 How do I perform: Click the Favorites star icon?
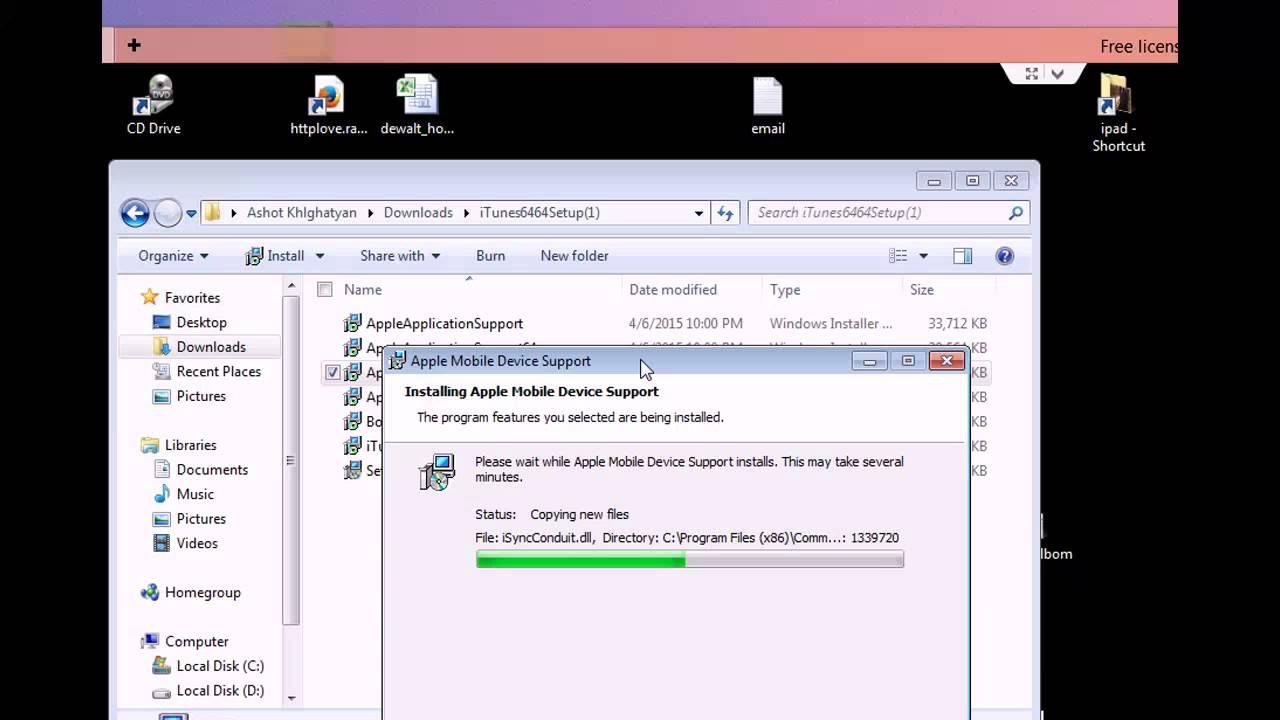[x=150, y=297]
